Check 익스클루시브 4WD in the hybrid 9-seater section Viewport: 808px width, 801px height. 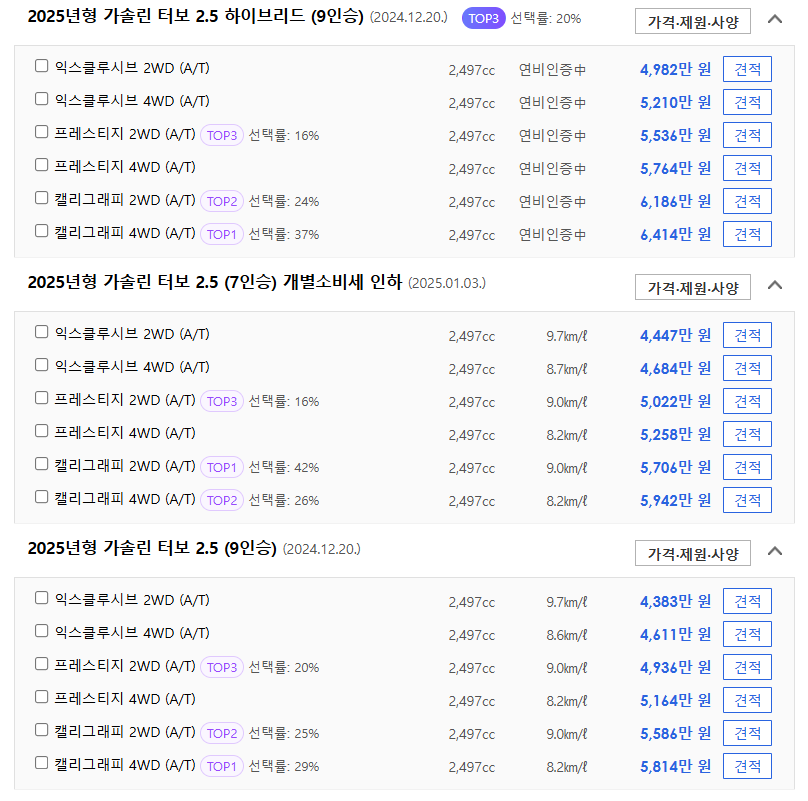pyautogui.click(x=41, y=99)
